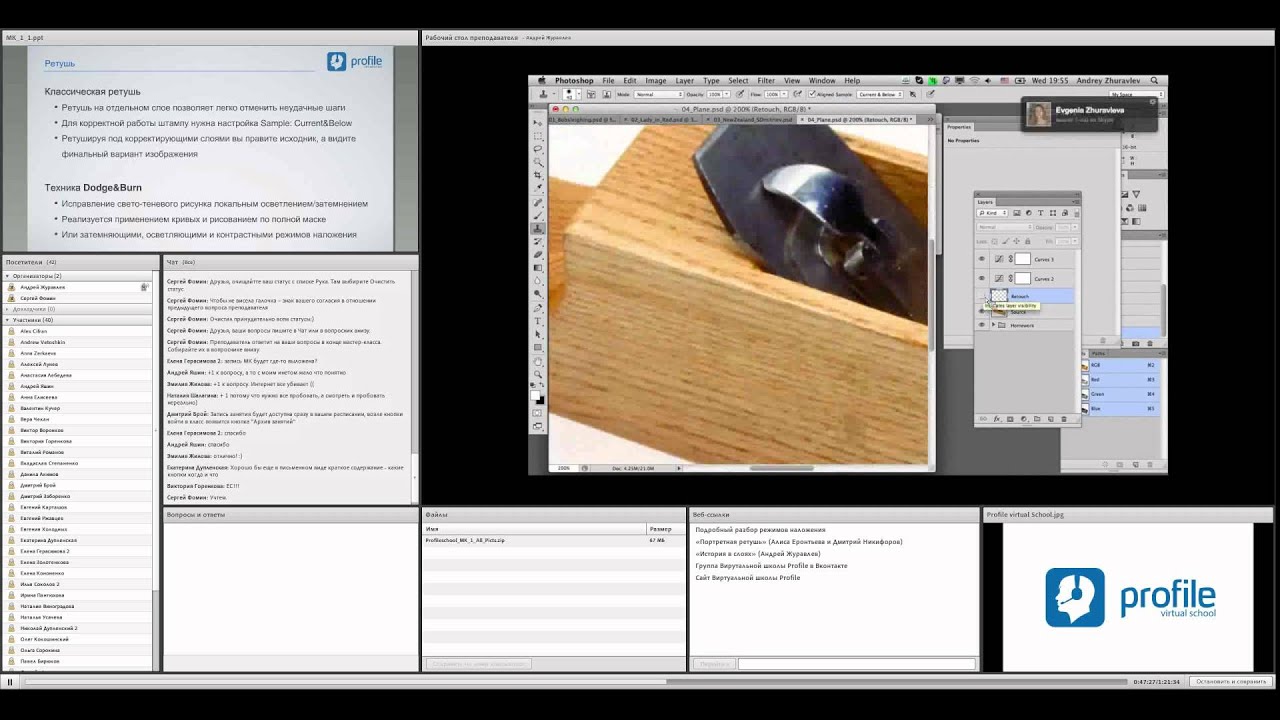Open the Layer menu

pyautogui.click(x=684, y=81)
